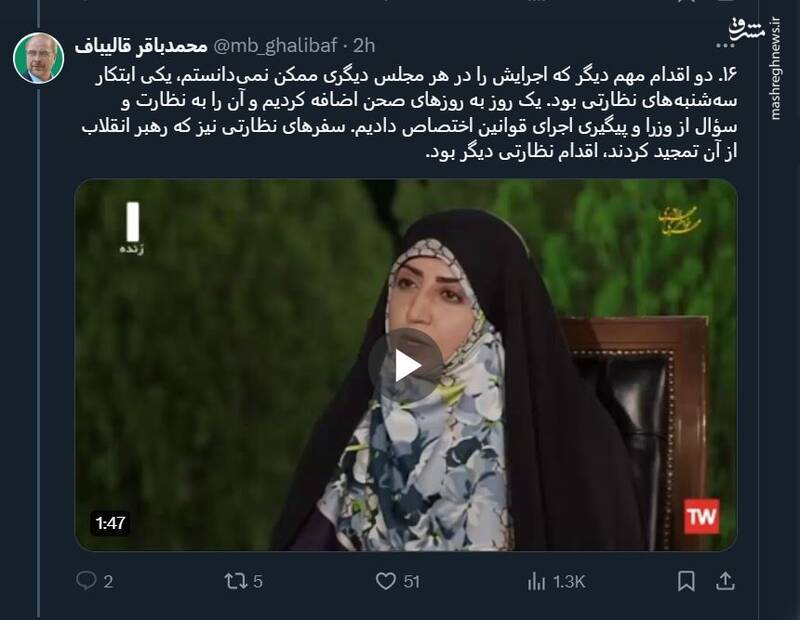Open the reply comment icon
The width and height of the screenshot is (800, 620).
[x=86, y=581]
